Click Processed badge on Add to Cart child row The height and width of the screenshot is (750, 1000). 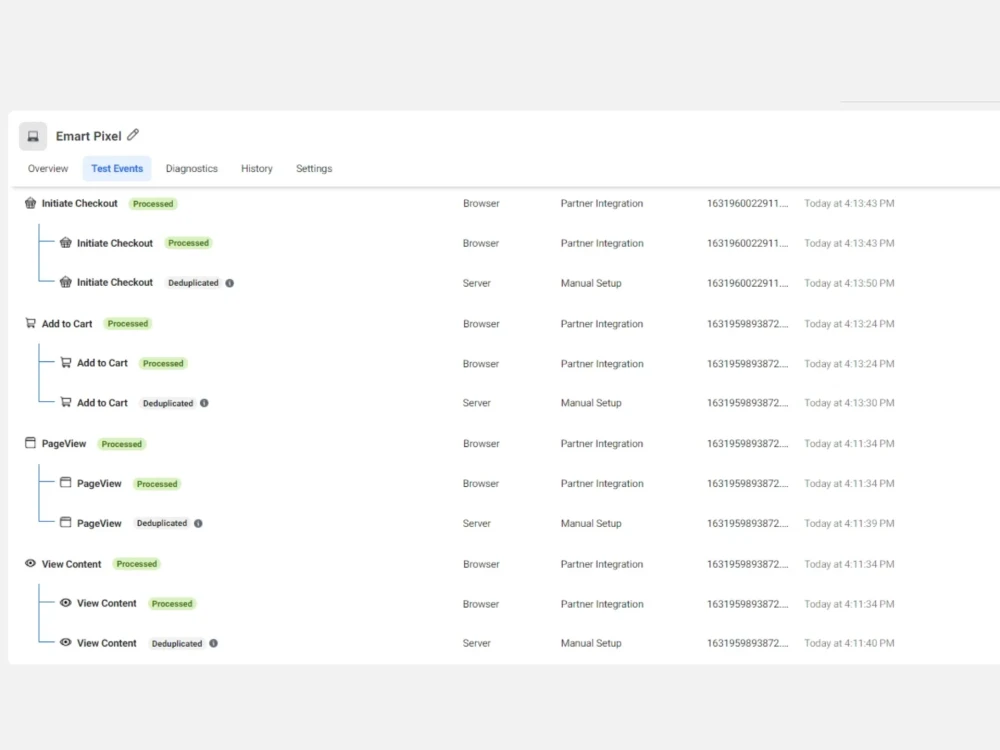pos(163,364)
